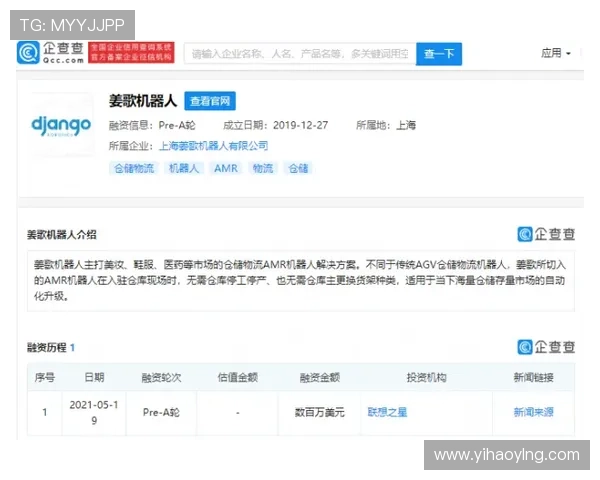The height and width of the screenshot is (480, 600).
Task: Select the 仓储 tag
Action: click(298, 168)
